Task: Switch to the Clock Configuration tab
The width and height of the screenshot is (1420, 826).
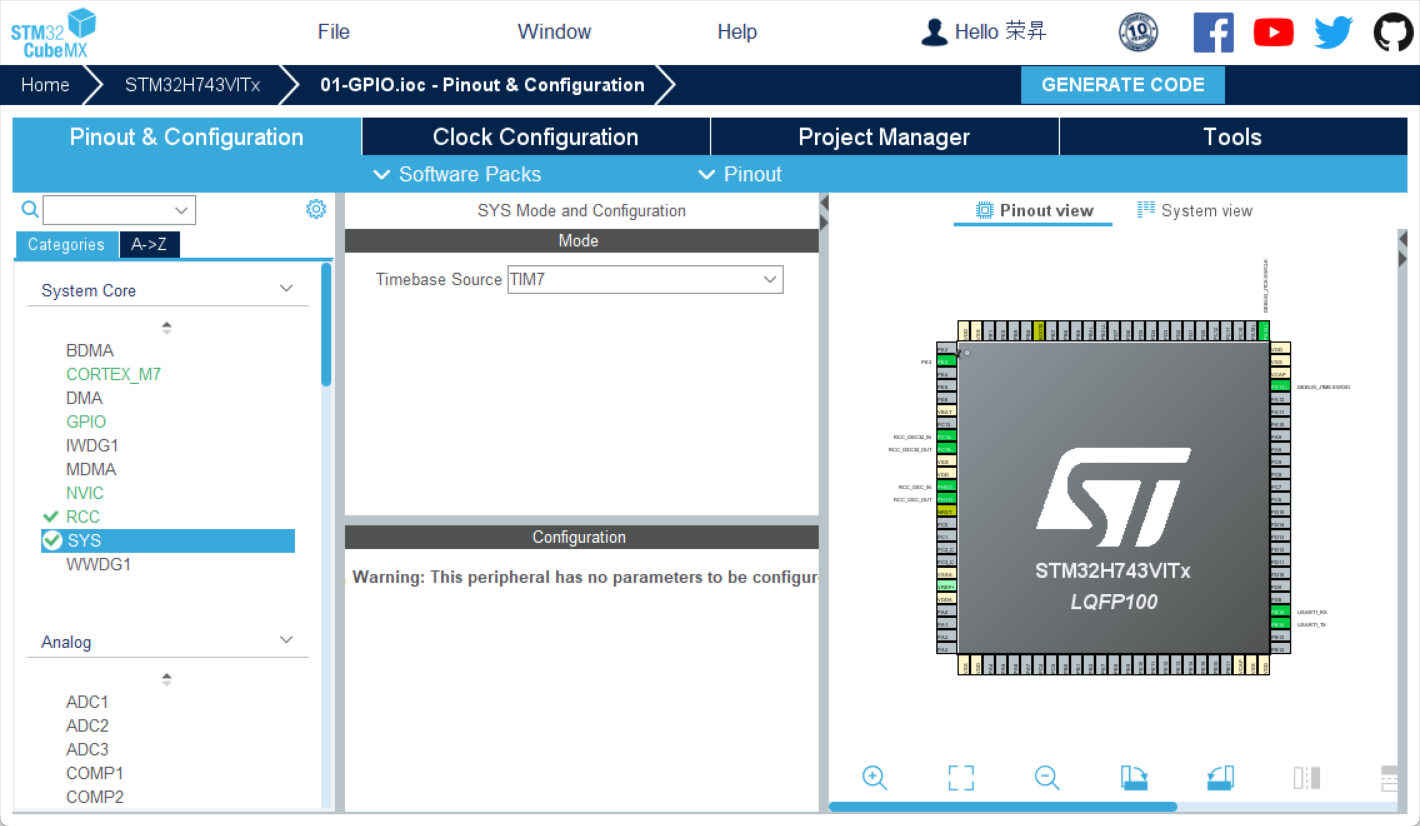Action: (x=536, y=137)
